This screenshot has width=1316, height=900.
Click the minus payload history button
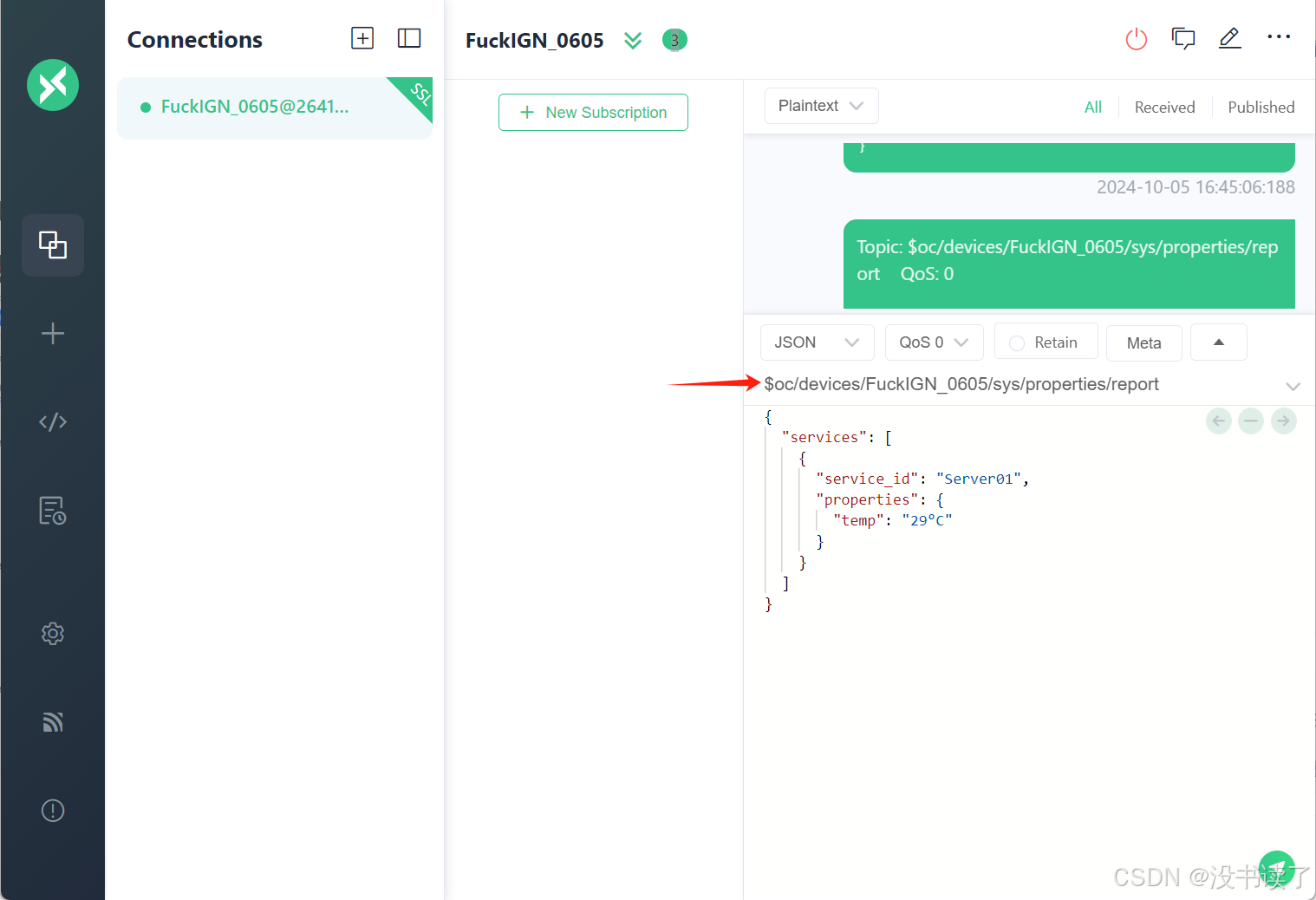point(1251,421)
